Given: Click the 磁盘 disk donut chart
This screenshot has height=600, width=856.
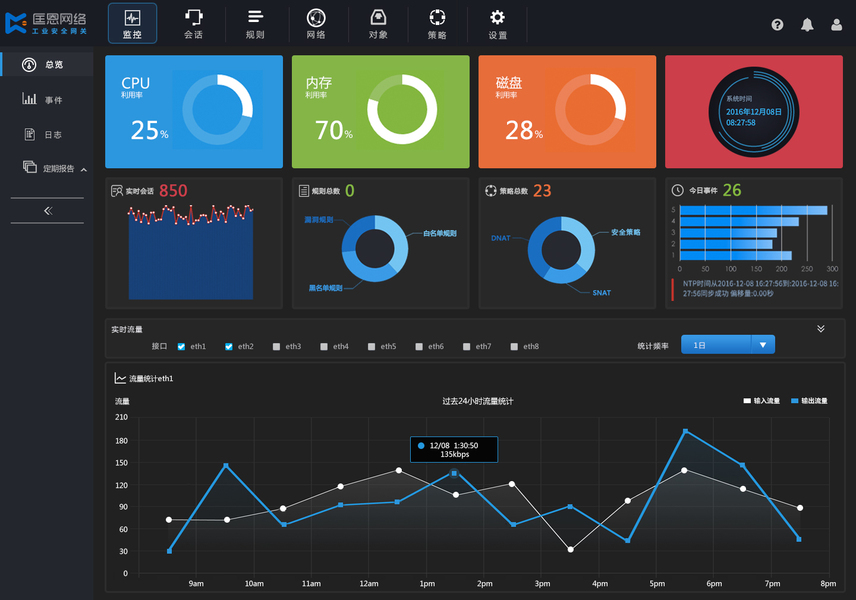Looking at the screenshot, I should pos(591,110).
